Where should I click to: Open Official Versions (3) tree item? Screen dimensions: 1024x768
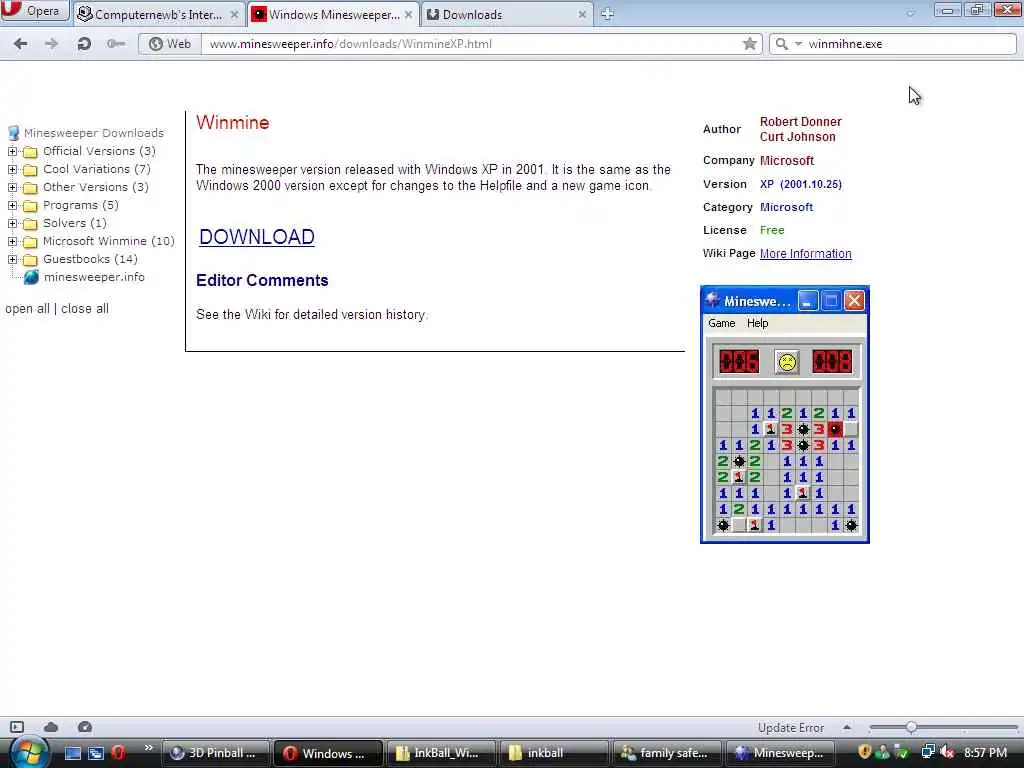click(x=99, y=151)
